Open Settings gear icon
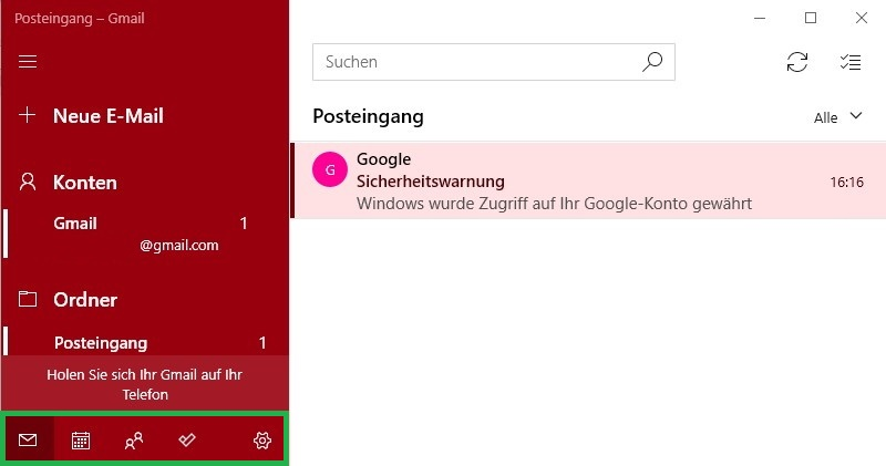This screenshot has width=886, height=466. 262,440
